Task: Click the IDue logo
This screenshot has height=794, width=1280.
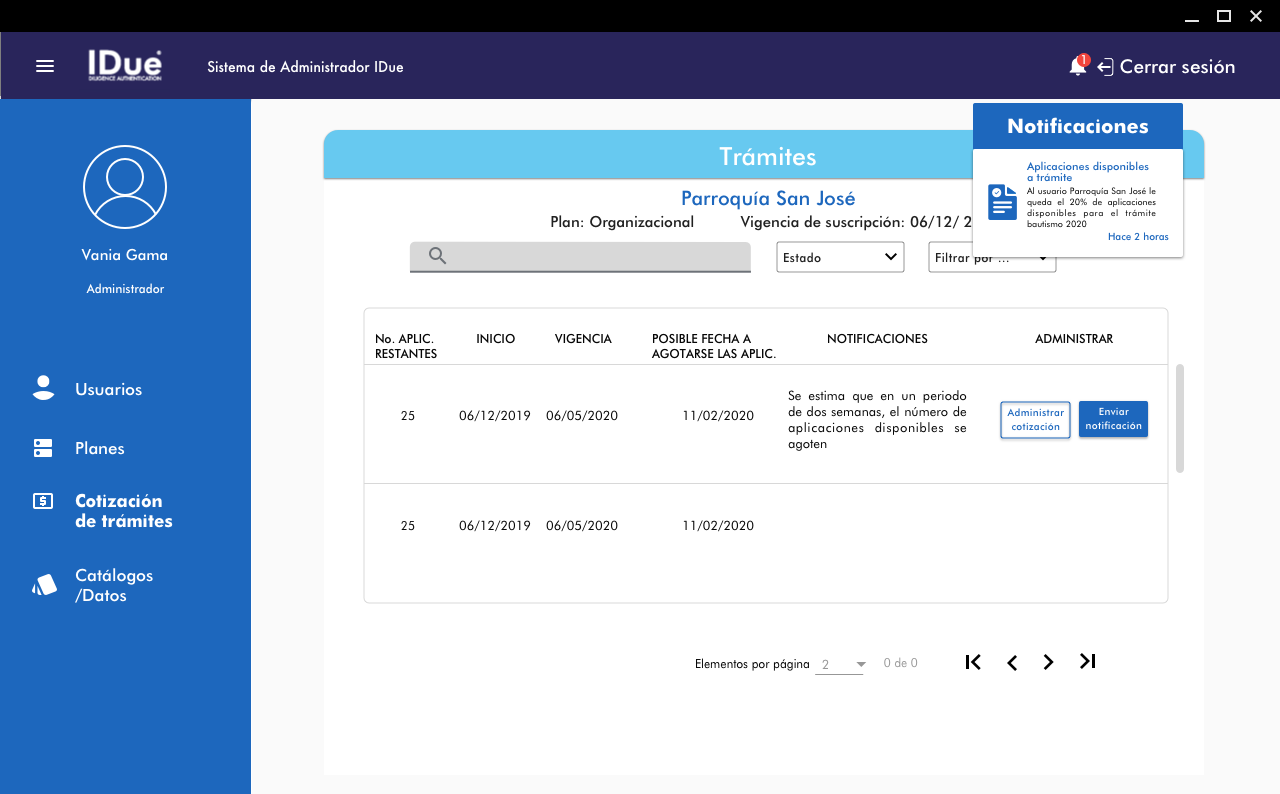Action: 125,66
